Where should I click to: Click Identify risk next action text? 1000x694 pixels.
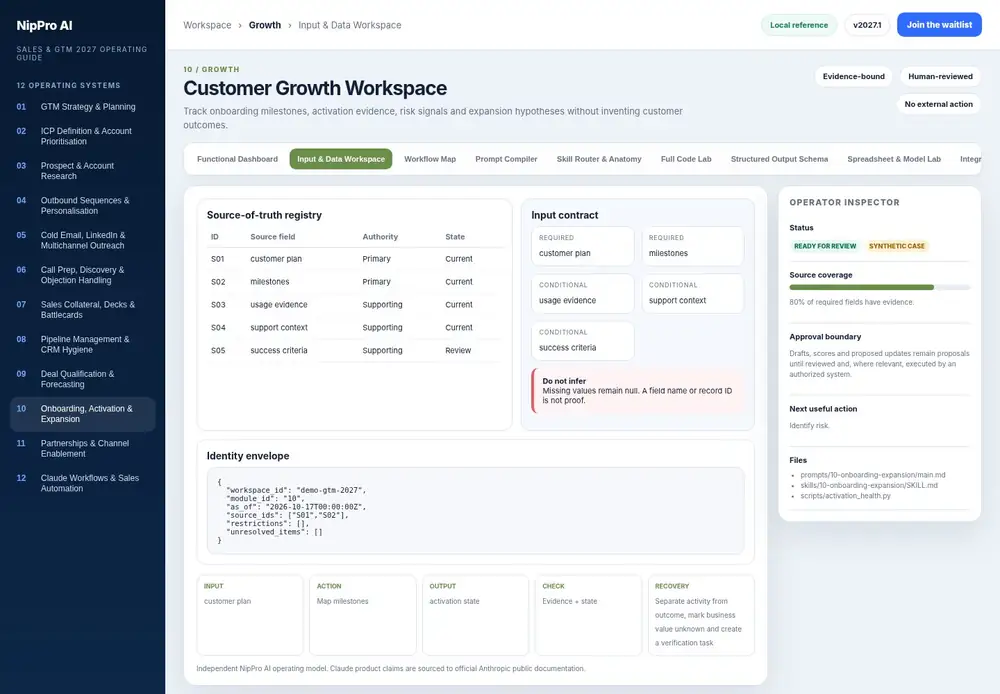(809, 425)
